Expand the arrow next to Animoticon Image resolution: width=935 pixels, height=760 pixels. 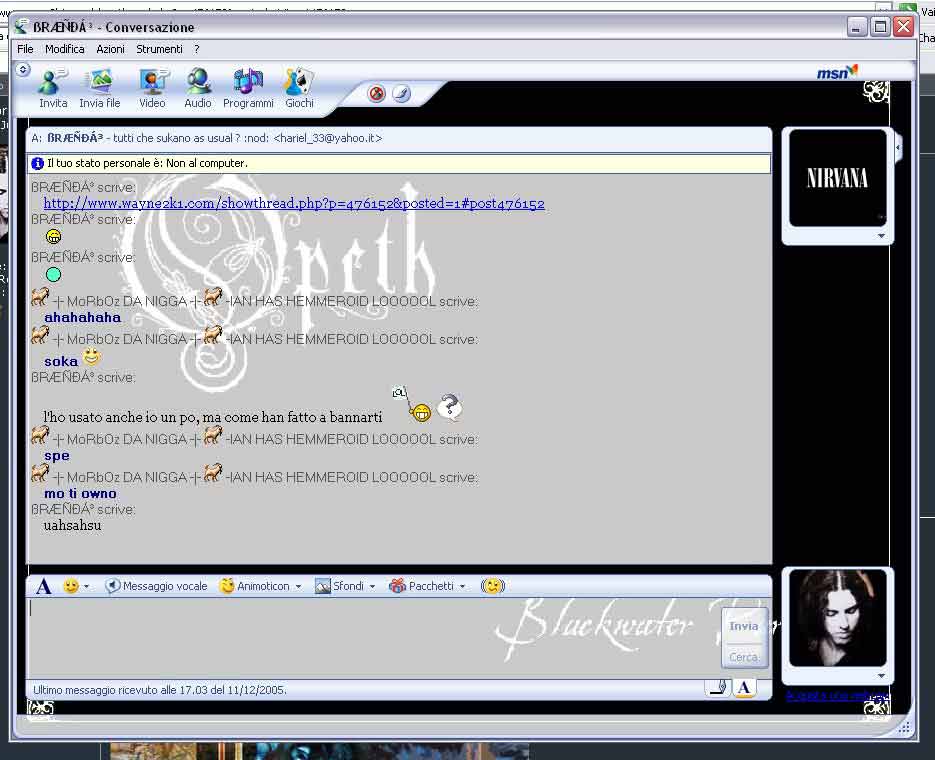coord(298,587)
